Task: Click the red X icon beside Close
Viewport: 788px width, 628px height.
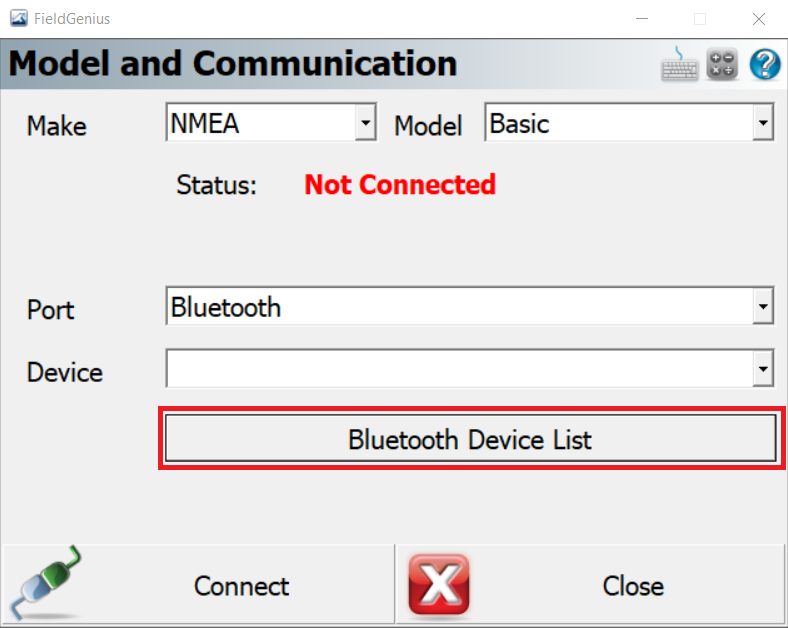Action: click(x=439, y=584)
